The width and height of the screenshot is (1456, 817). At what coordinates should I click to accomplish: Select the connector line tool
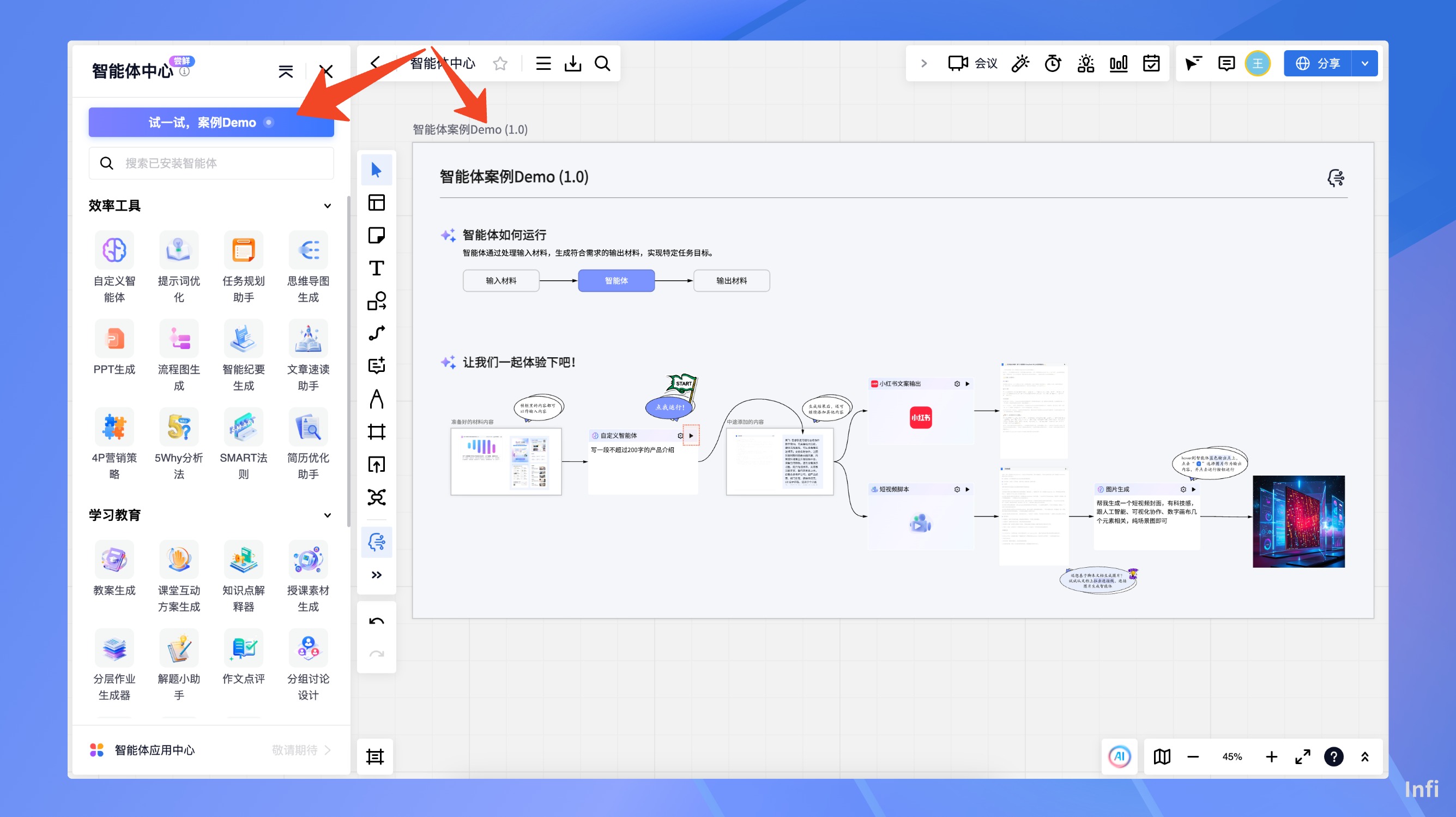377,333
